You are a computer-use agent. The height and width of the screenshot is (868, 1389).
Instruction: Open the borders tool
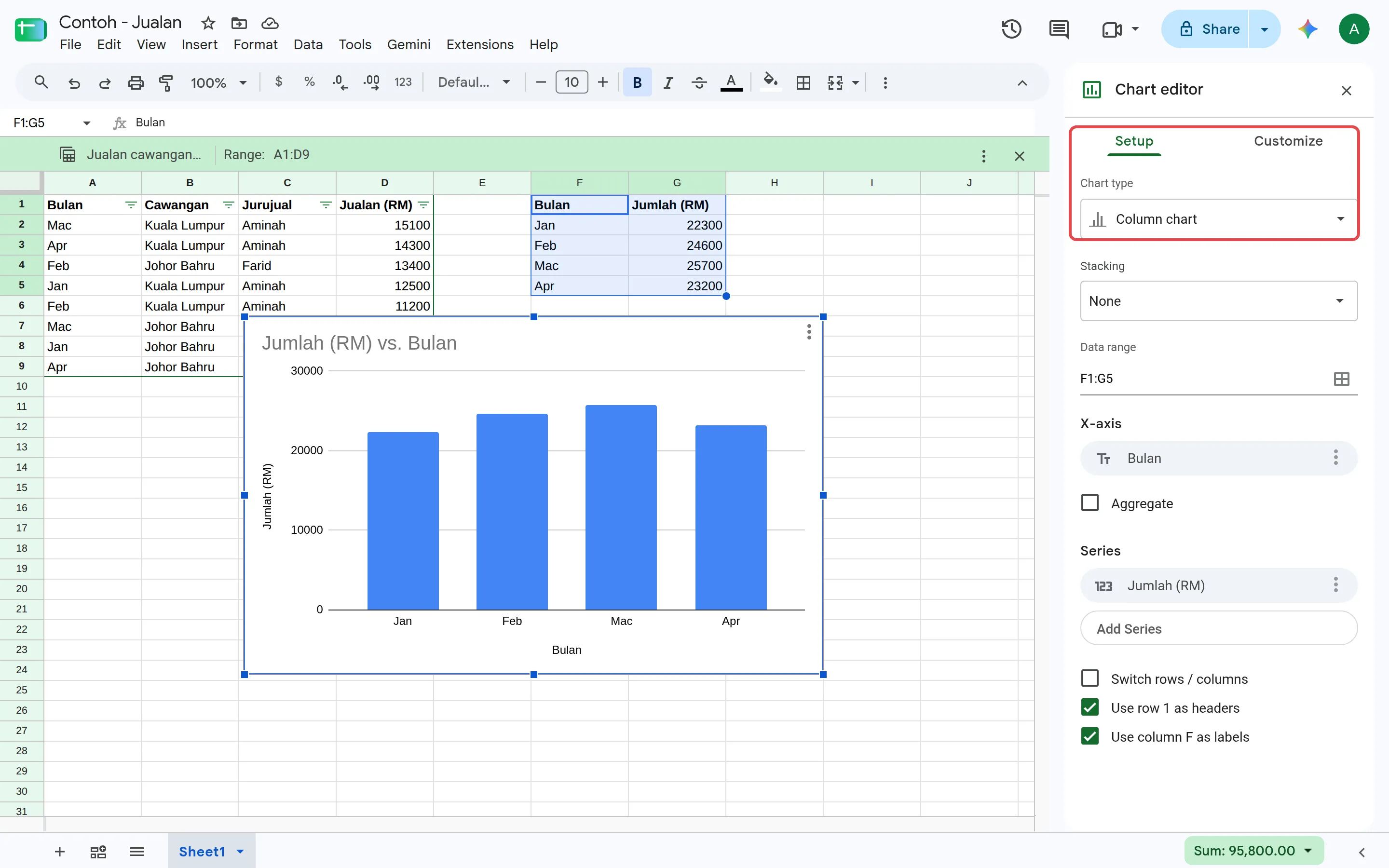coord(803,82)
